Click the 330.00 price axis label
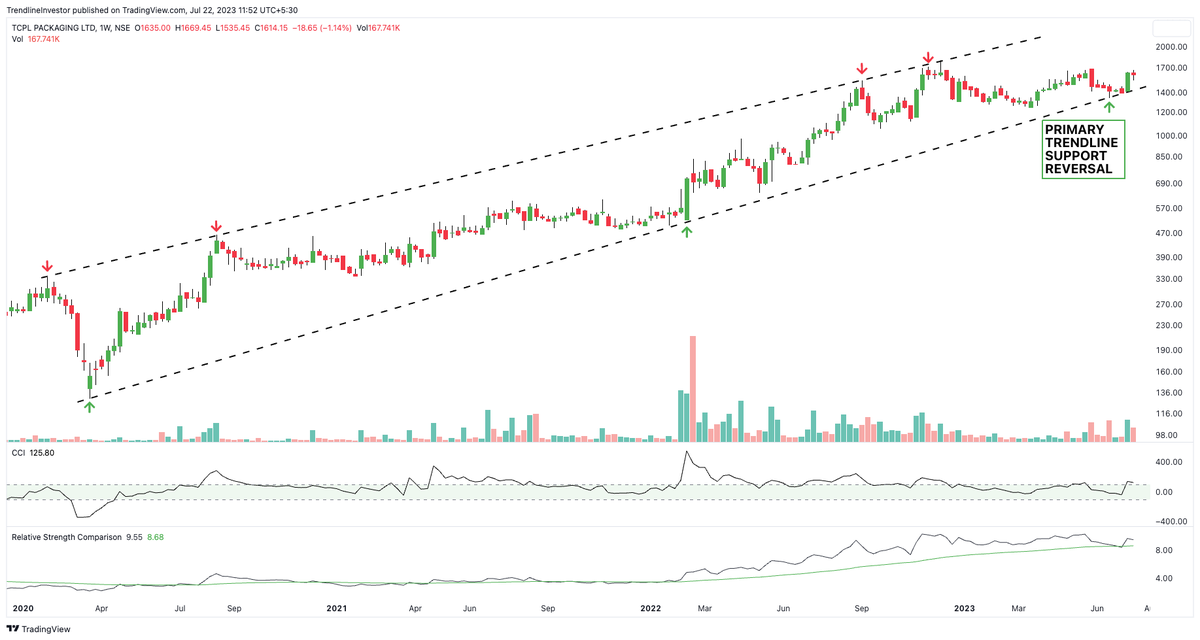This screenshot has width=1200, height=640. tap(1170, 278)
